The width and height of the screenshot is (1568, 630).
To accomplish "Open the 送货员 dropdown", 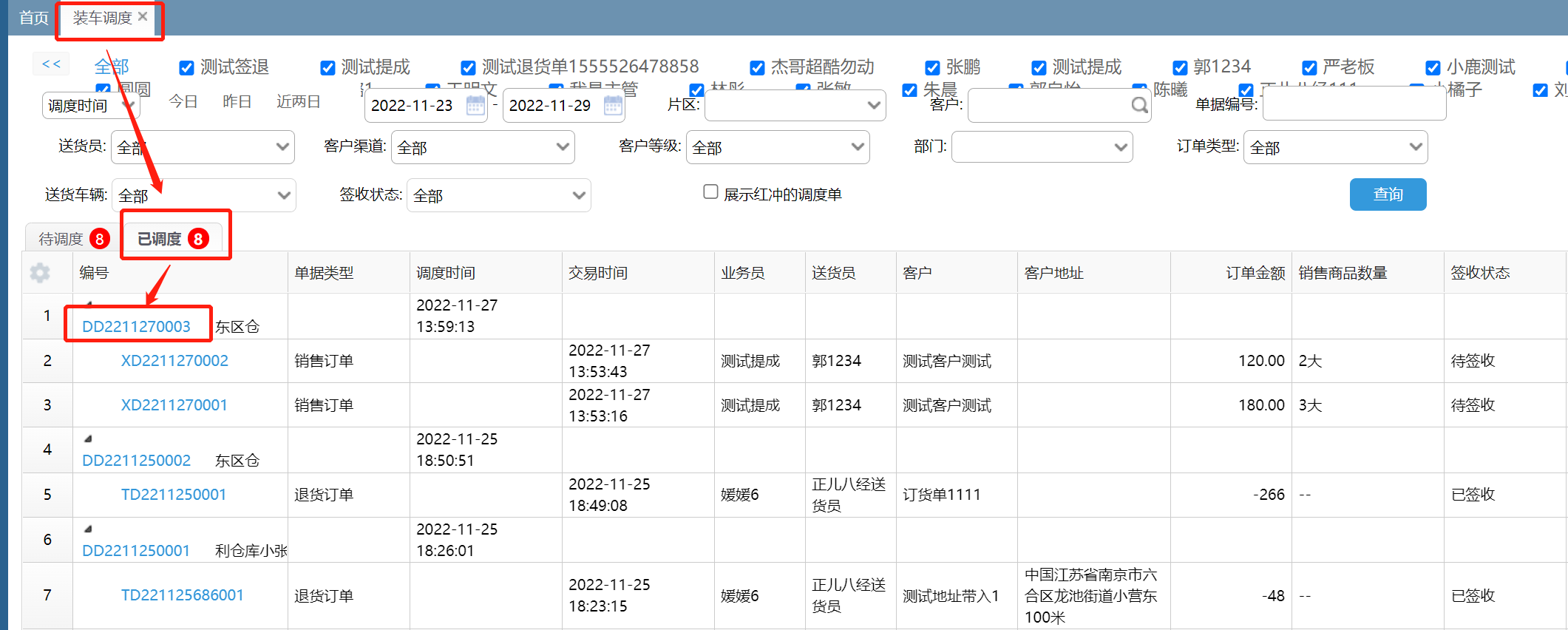I will point(203,147).
